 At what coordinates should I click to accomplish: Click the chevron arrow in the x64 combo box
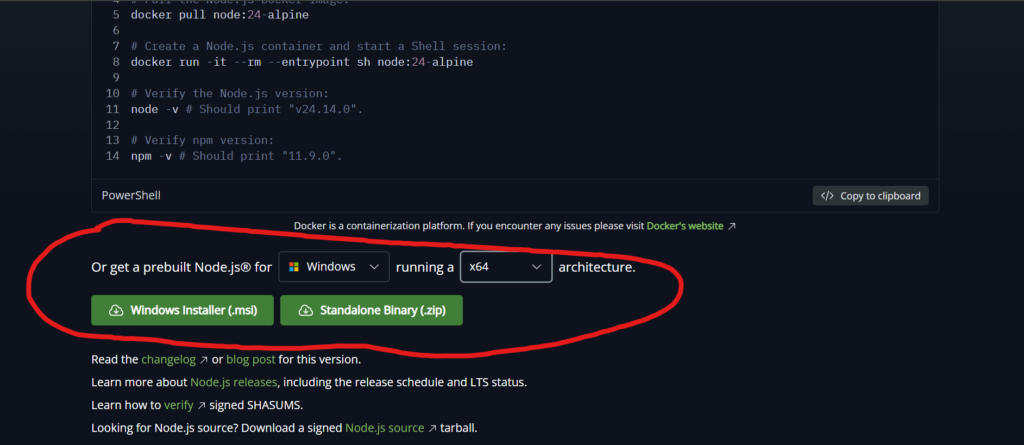tap(537, 267)
